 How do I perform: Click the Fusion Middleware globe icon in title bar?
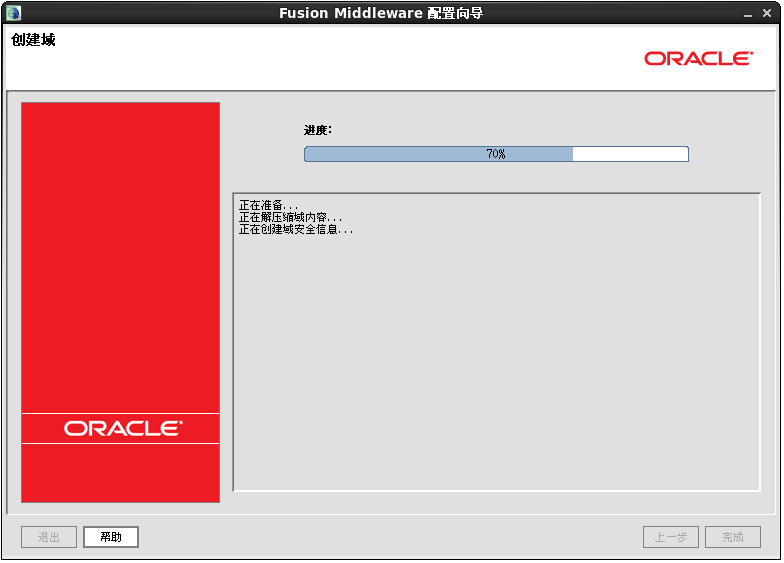click(14, 13)
